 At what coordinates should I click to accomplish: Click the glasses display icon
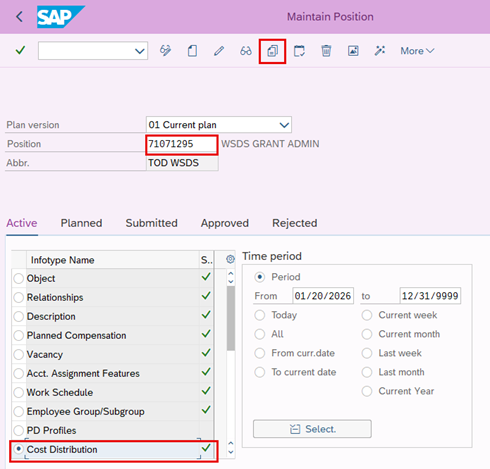coord(246,51)
